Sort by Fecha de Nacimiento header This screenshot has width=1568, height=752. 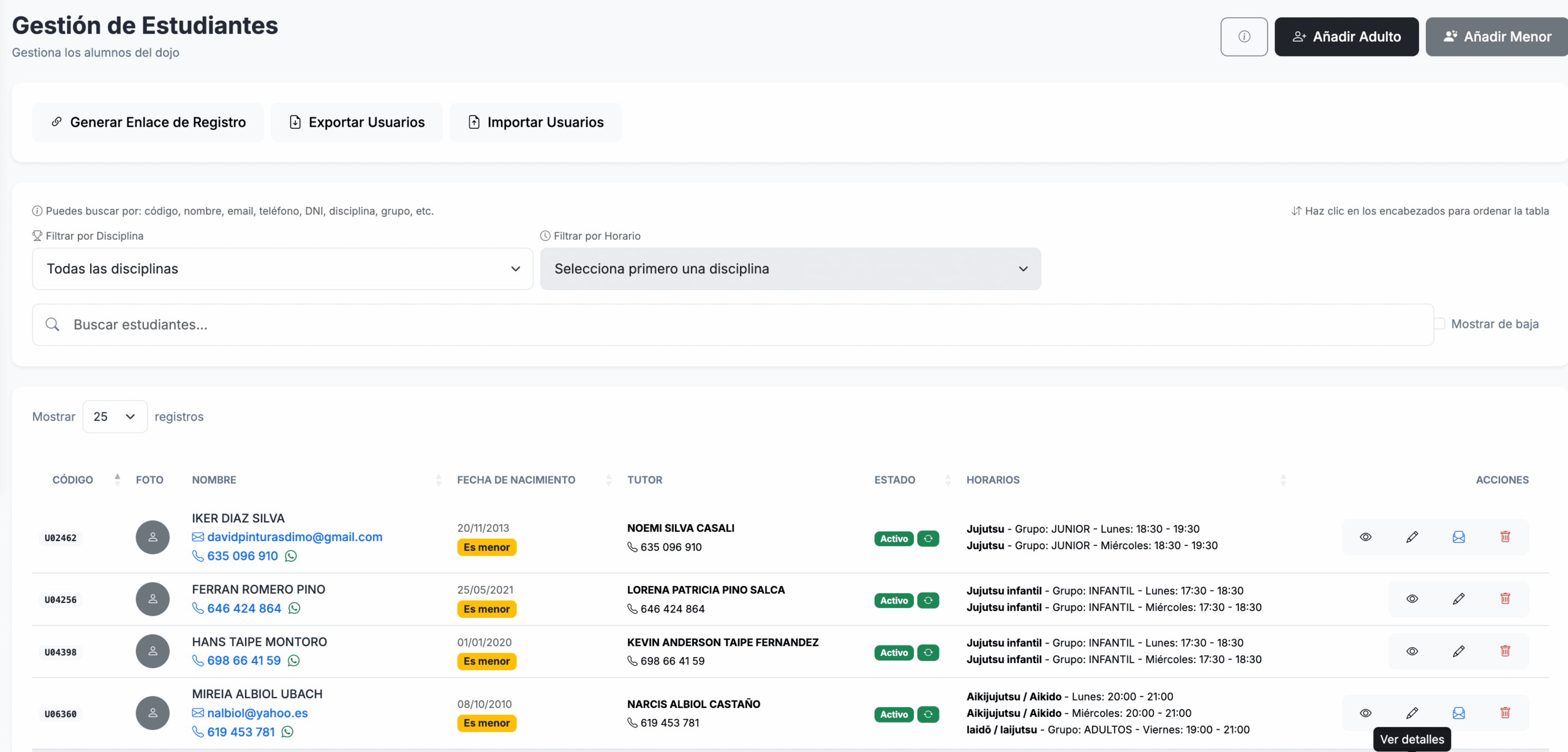click(516, 480)
